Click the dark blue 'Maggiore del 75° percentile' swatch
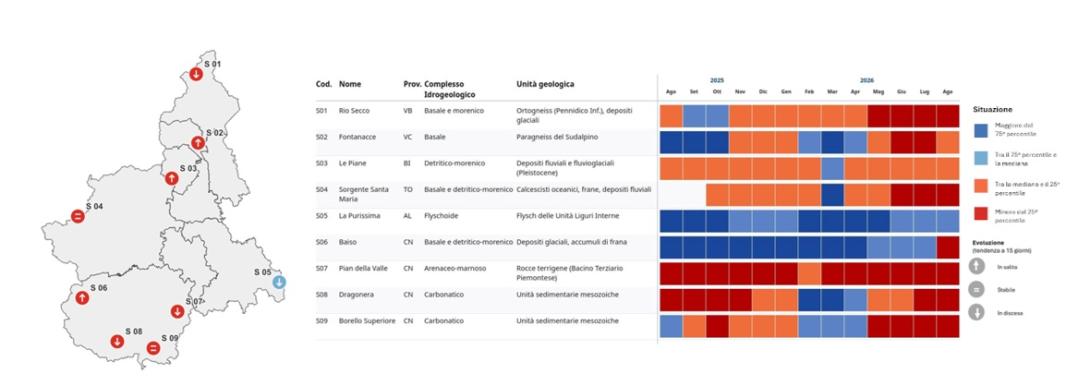The width and height of the screenshot is (1090, 386). pos(983,129)
